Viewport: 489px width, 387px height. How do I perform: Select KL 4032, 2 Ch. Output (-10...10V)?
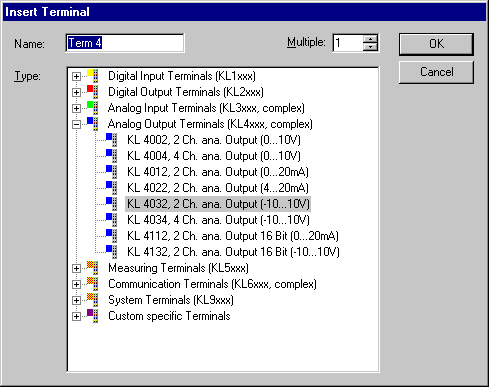point(218,204)
